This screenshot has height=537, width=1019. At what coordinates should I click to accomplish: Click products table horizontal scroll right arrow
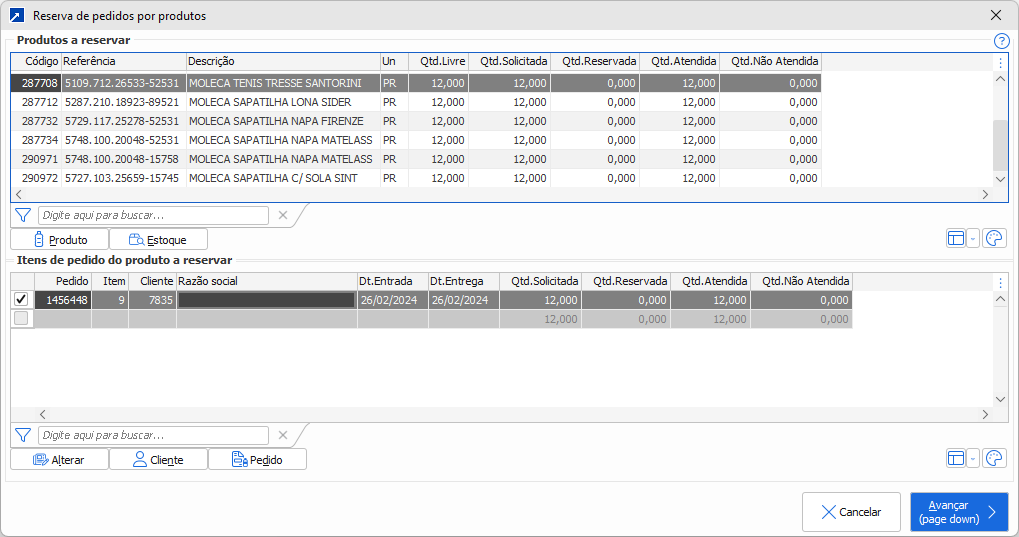click(x=985, y=194)
